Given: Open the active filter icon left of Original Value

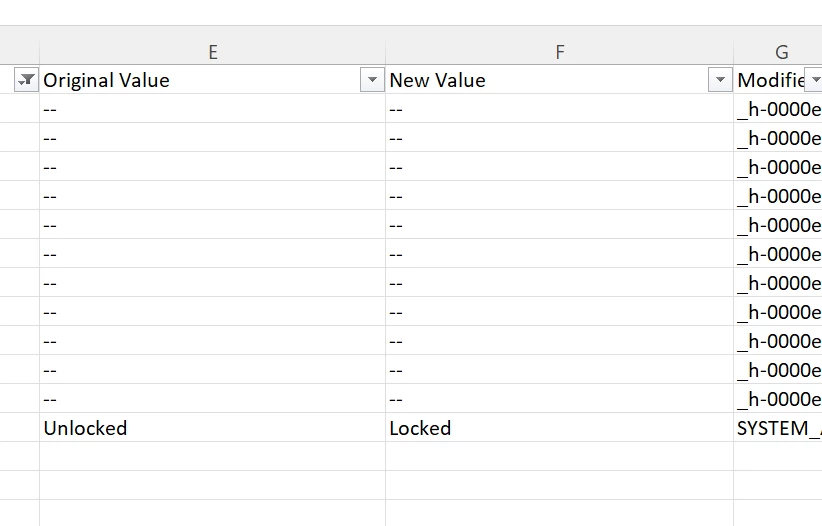Looking at the screenshot, I should click(26, 80).
